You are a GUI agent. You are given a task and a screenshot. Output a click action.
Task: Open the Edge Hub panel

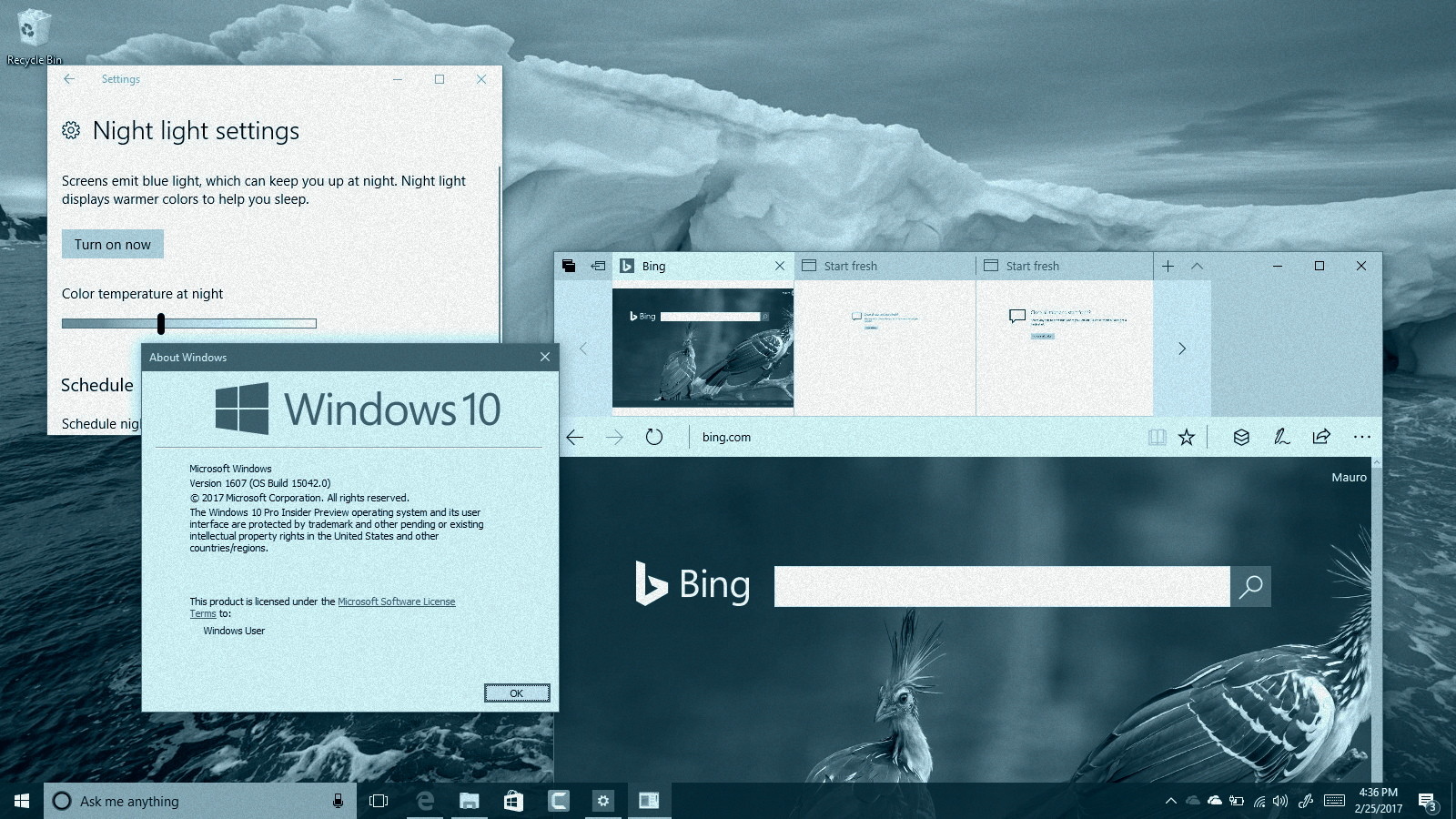click(x=1241, y=437)
